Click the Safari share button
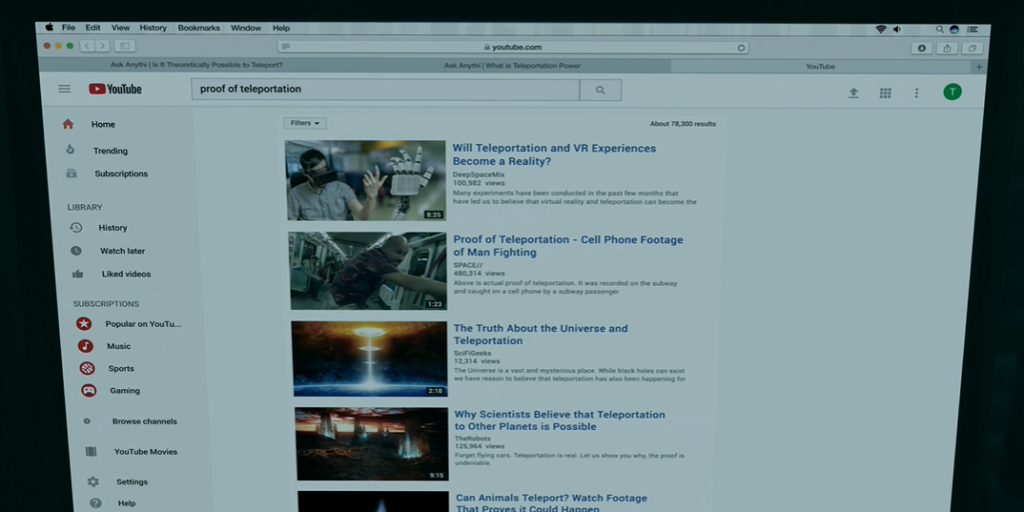This screenshot has width=1024, height=512. tap(947, 48)
